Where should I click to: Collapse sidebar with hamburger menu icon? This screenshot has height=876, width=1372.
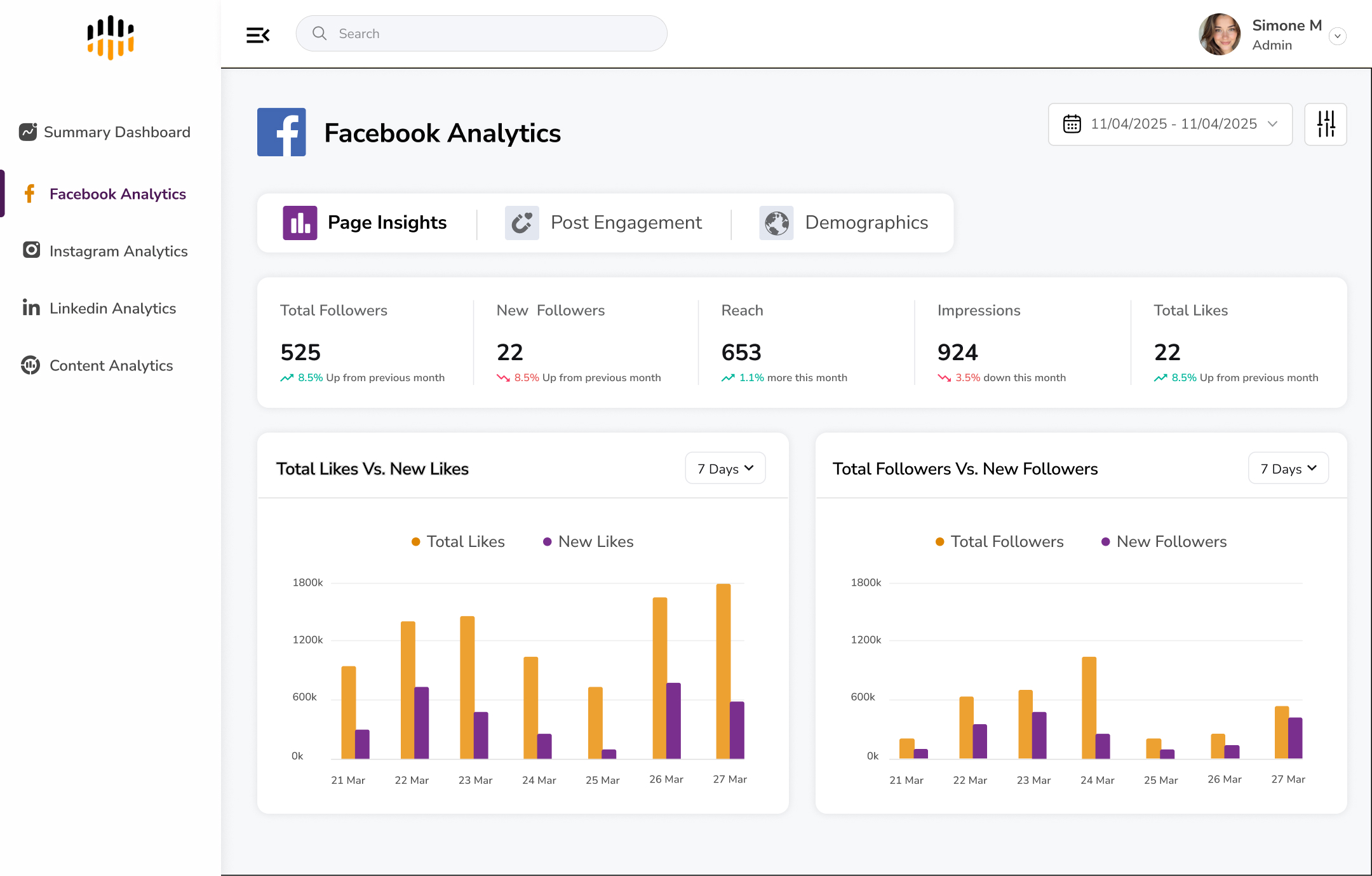(258, 35)
